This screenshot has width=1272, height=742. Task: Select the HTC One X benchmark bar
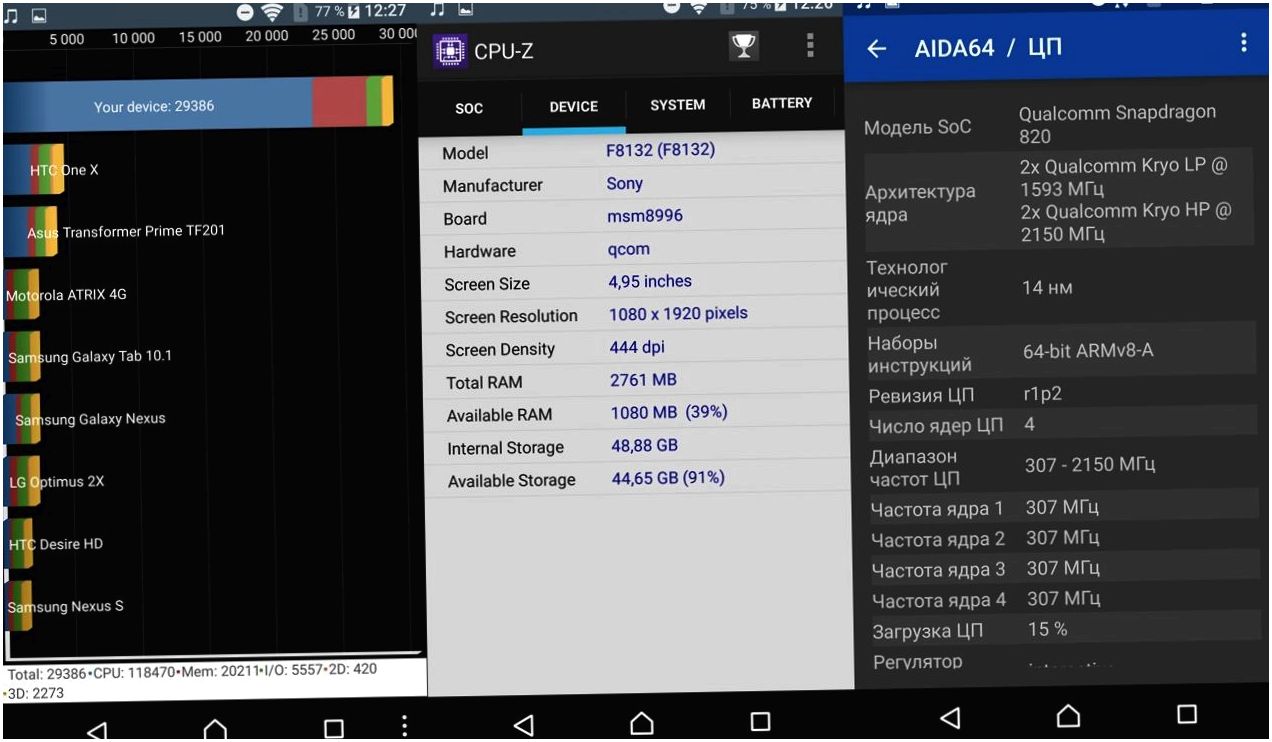(x=33, y=171)
